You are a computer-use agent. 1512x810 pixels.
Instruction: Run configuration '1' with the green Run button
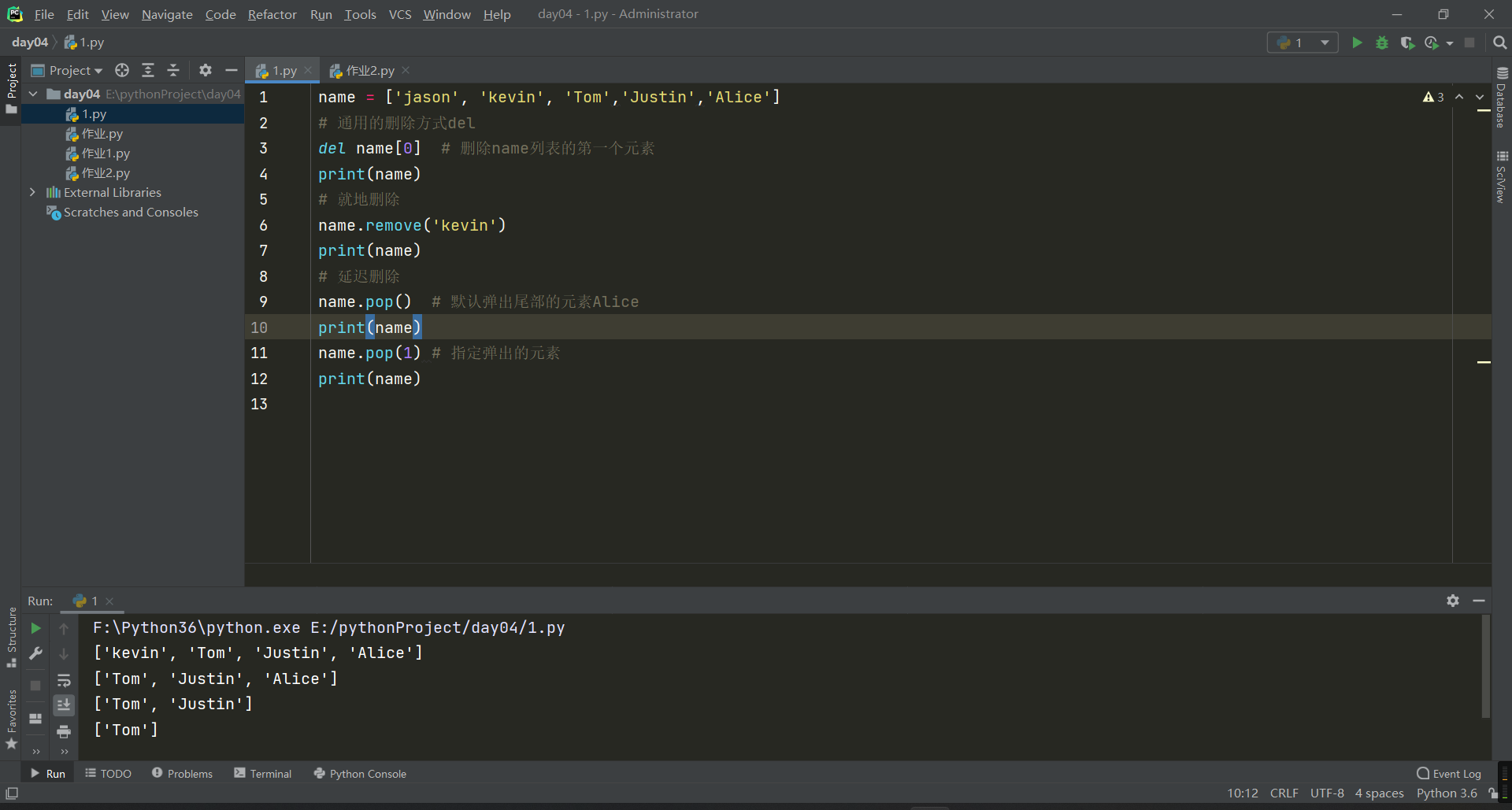tap(1357, 43)
